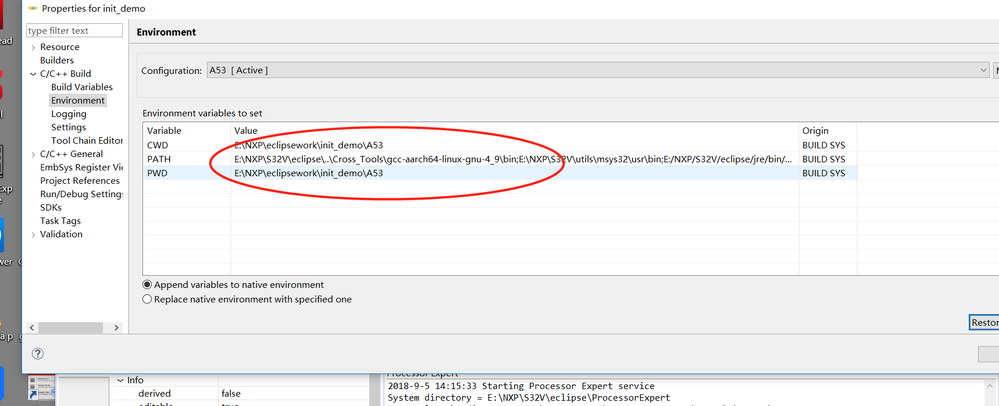The image size is (999, 406).
Task: Select the CWD variable row
Action: 500,145
